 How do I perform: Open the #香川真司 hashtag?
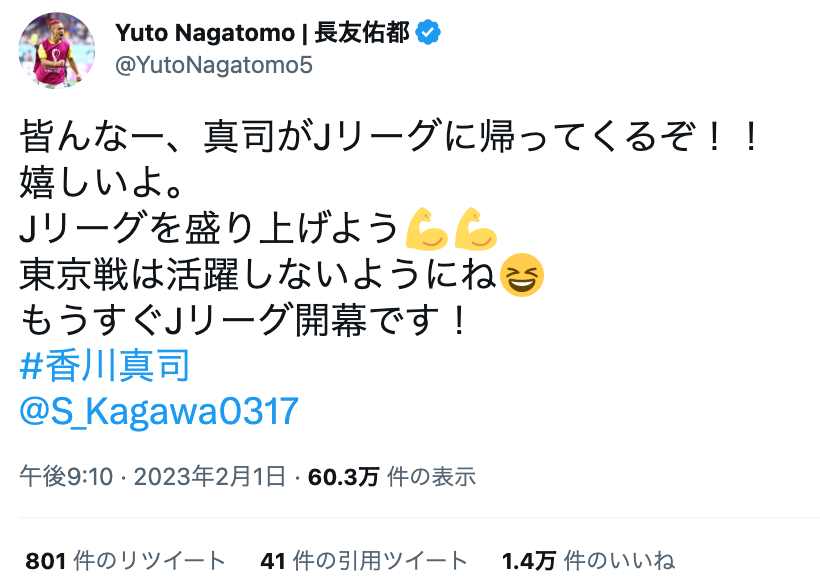(105, 366)
